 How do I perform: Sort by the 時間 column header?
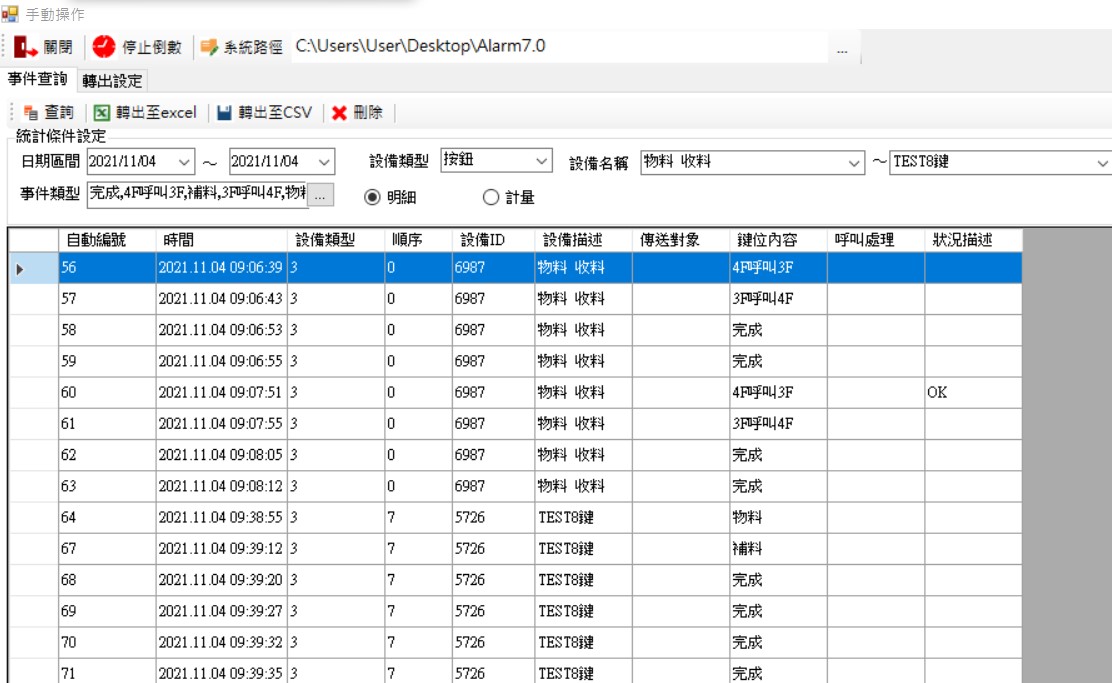(222, 240)
